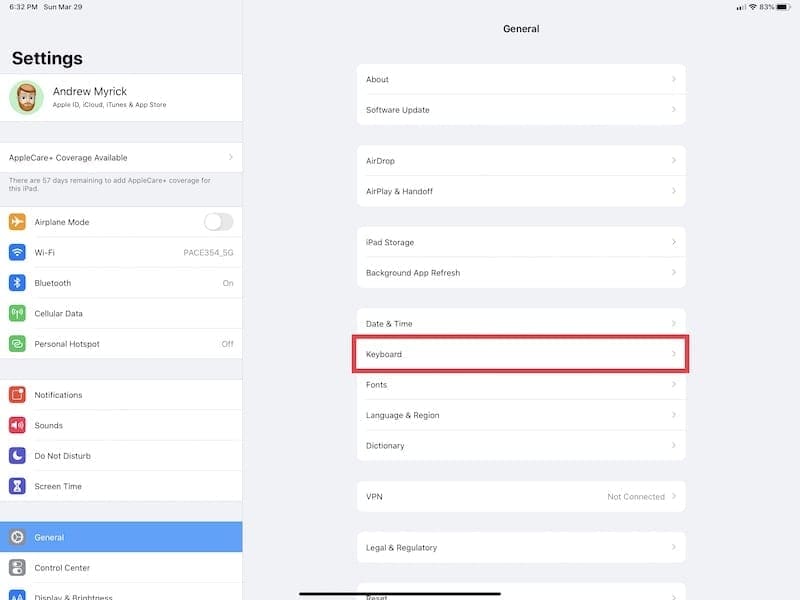Tap the Airplane Mode orange icon
The width and height of the screenshot is (800, 600).
coord(17,222)
